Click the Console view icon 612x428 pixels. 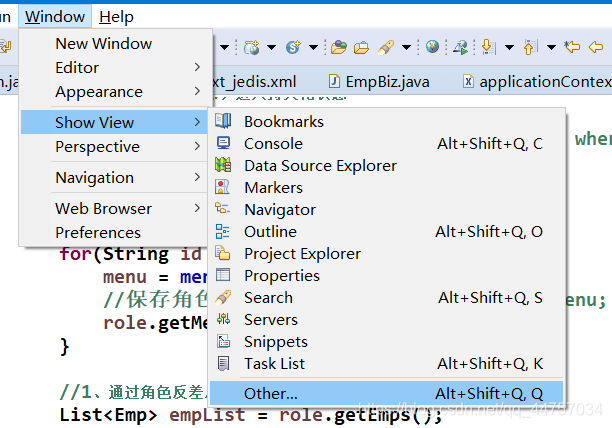pyautogui.click(x=223, y=143)
